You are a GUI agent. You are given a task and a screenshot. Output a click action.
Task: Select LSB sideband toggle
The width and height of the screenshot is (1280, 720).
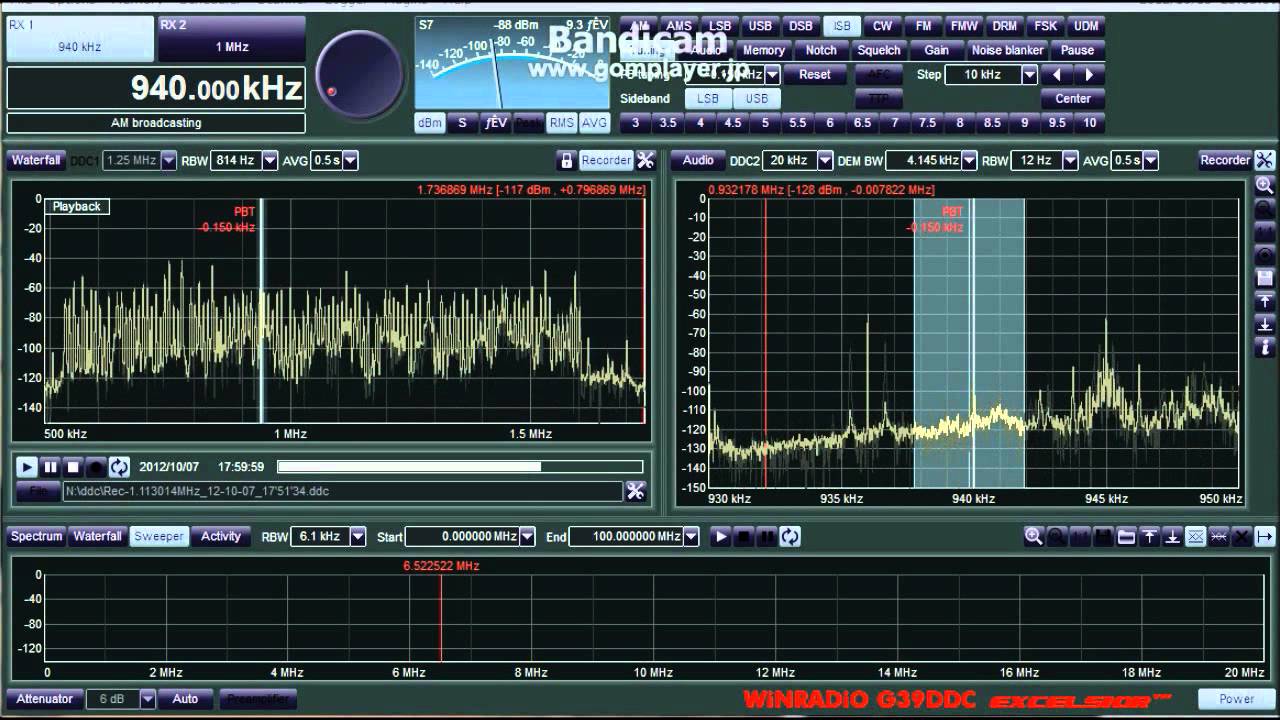click(x=708, y=98)
